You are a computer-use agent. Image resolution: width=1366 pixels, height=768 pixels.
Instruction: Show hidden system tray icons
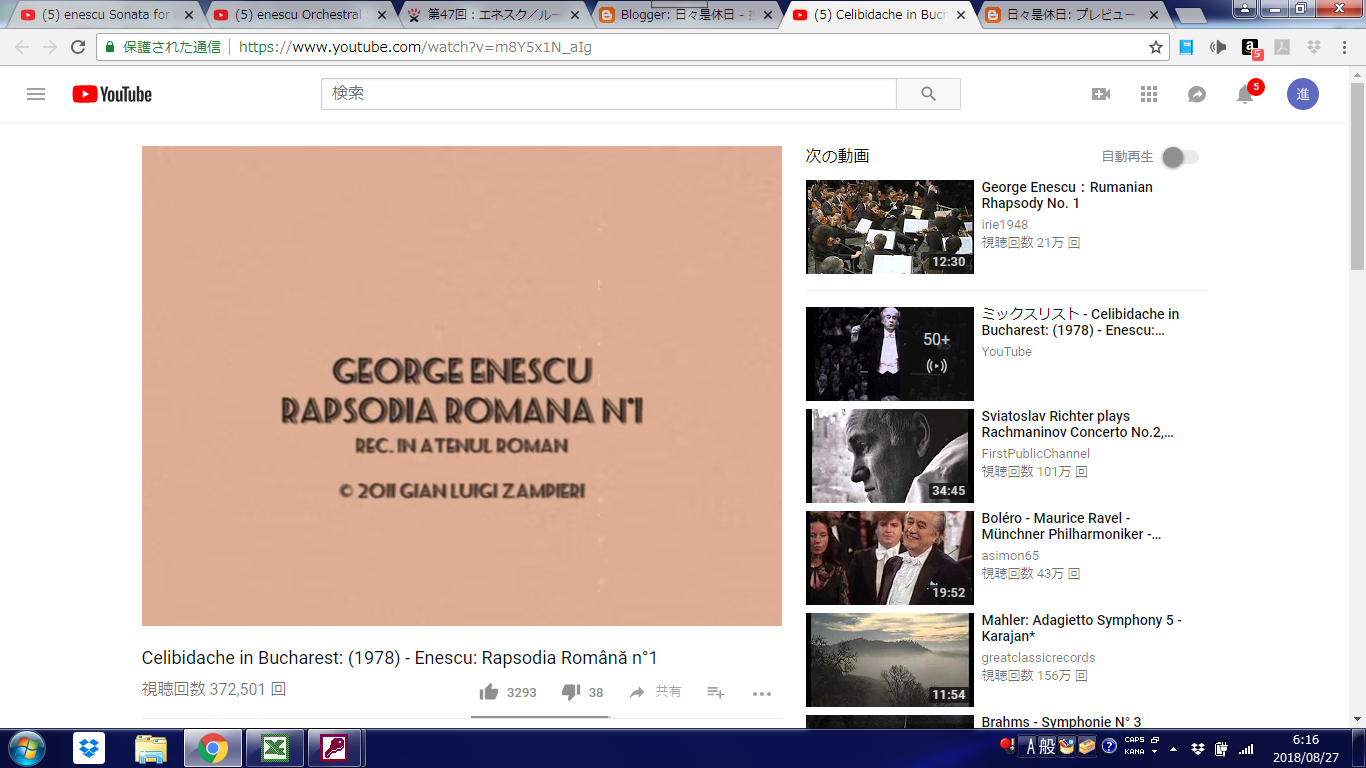click(x=1174, y=748)
